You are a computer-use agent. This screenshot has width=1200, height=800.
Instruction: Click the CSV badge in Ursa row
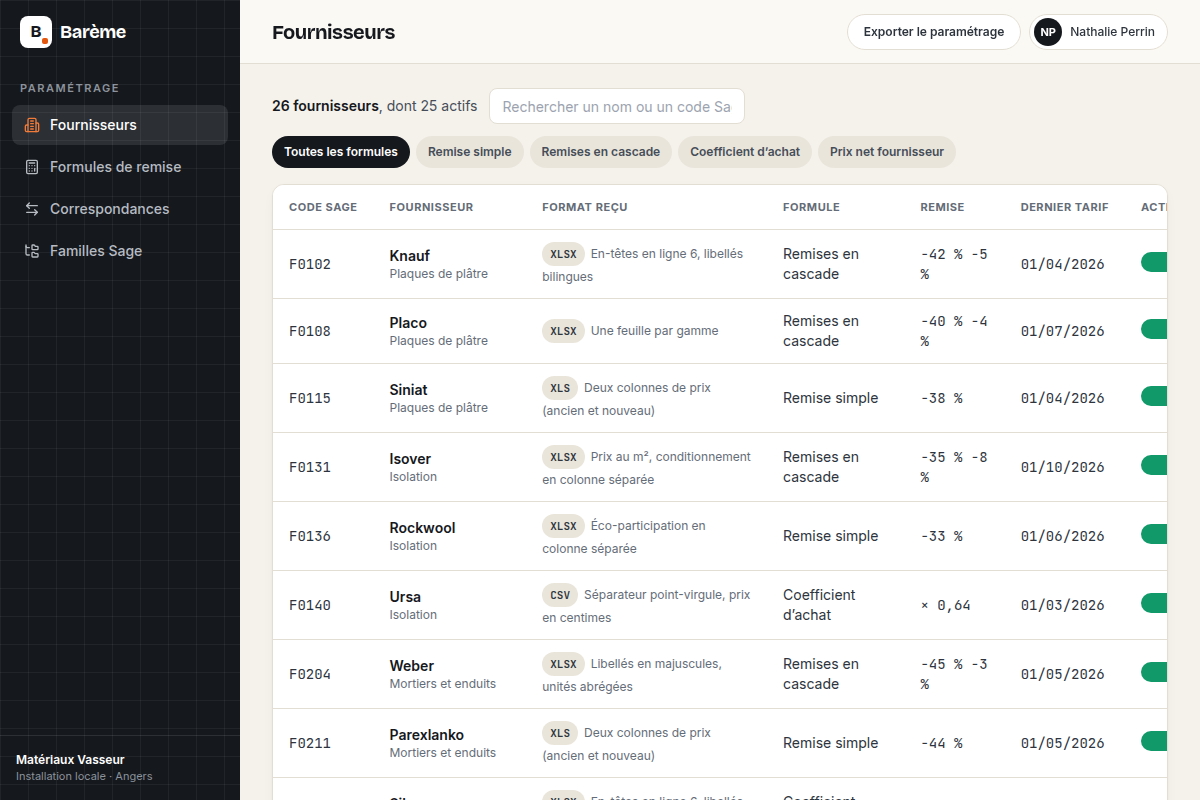point(560,595)
